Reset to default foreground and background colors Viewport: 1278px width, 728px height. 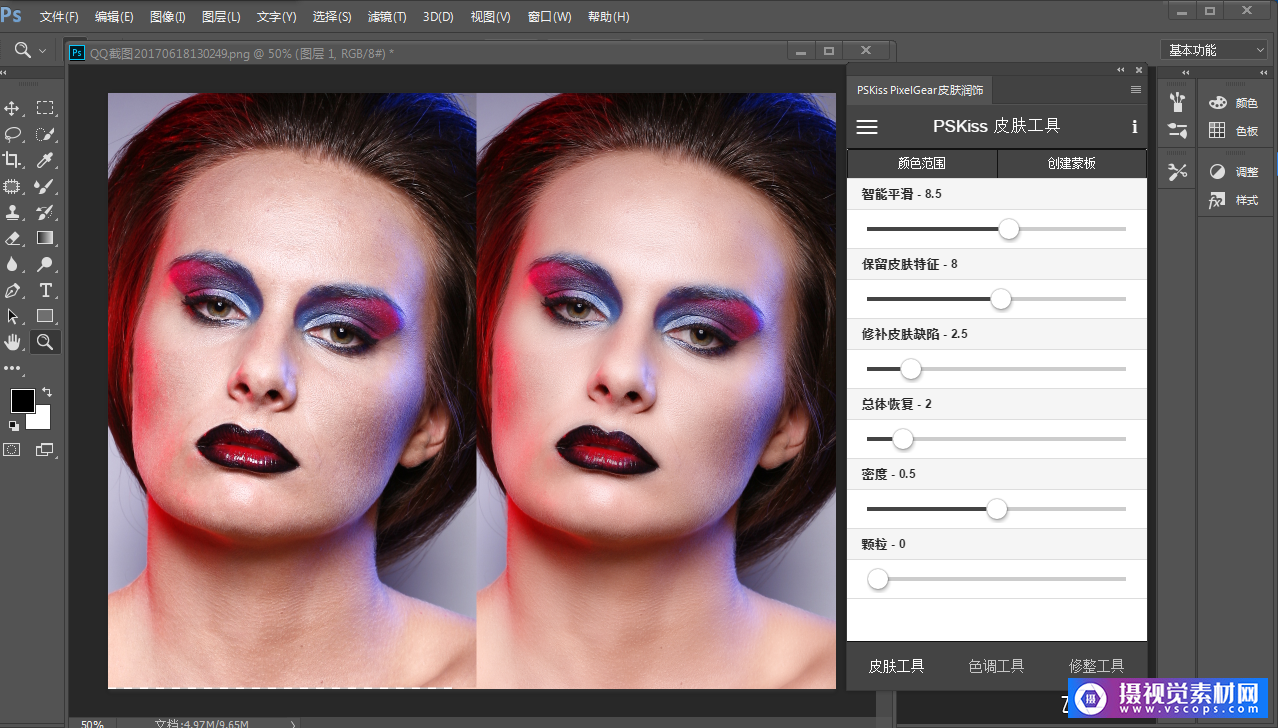tap(14, 425)
